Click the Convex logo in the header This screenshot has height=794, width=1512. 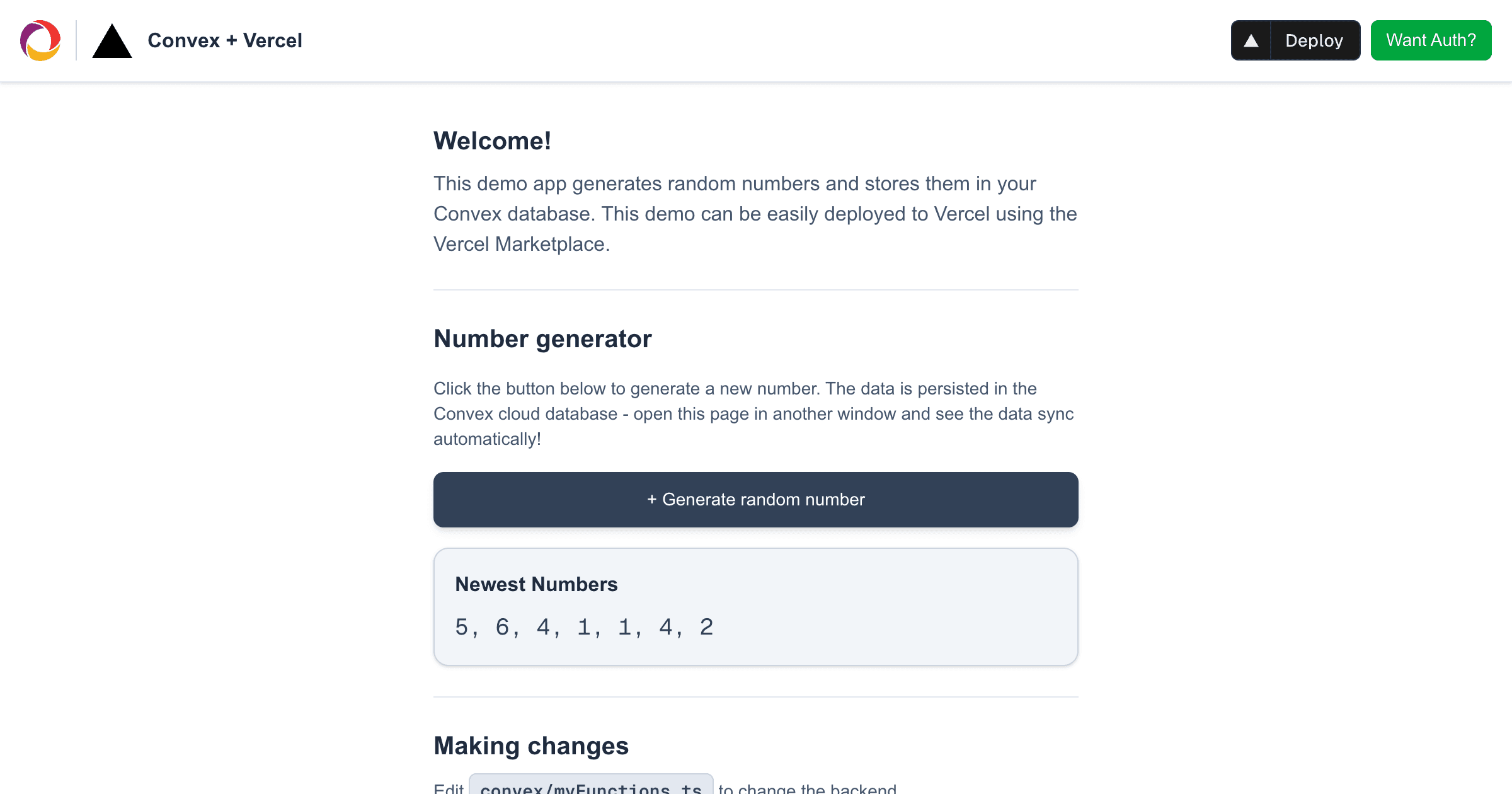click(x=40, y=40)
